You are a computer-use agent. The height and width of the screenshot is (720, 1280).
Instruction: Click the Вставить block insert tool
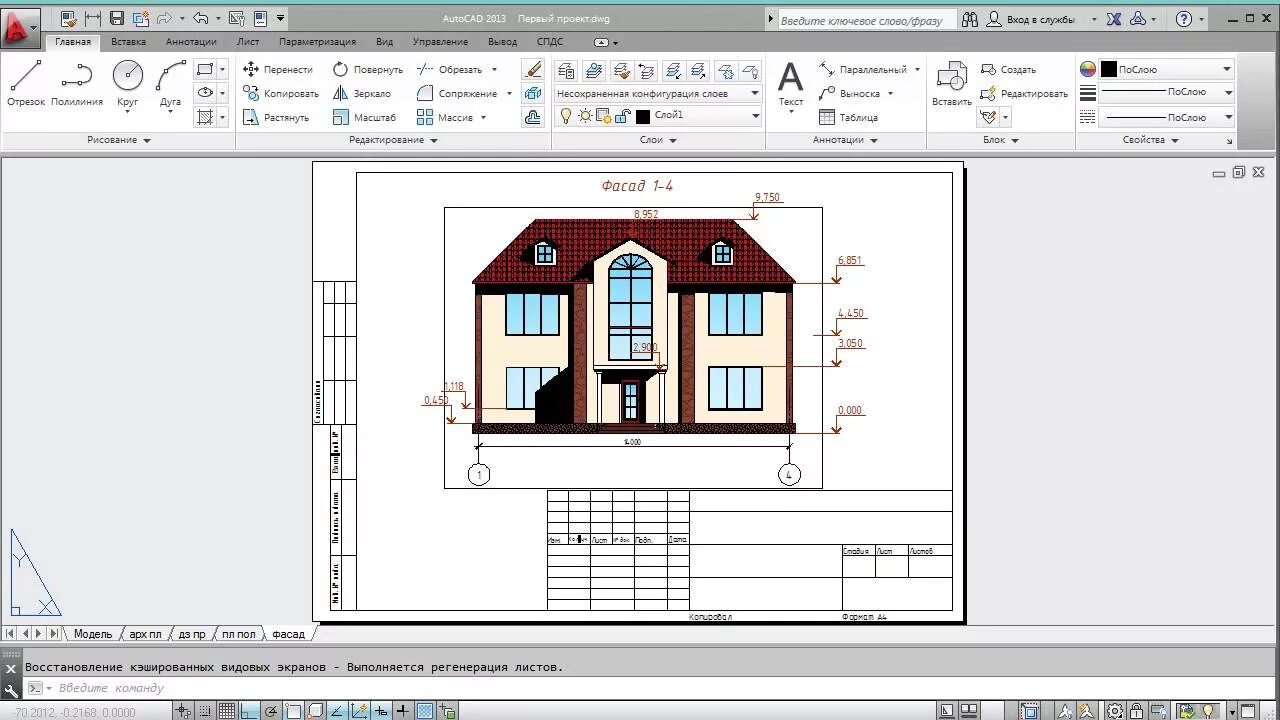[951, 85]
